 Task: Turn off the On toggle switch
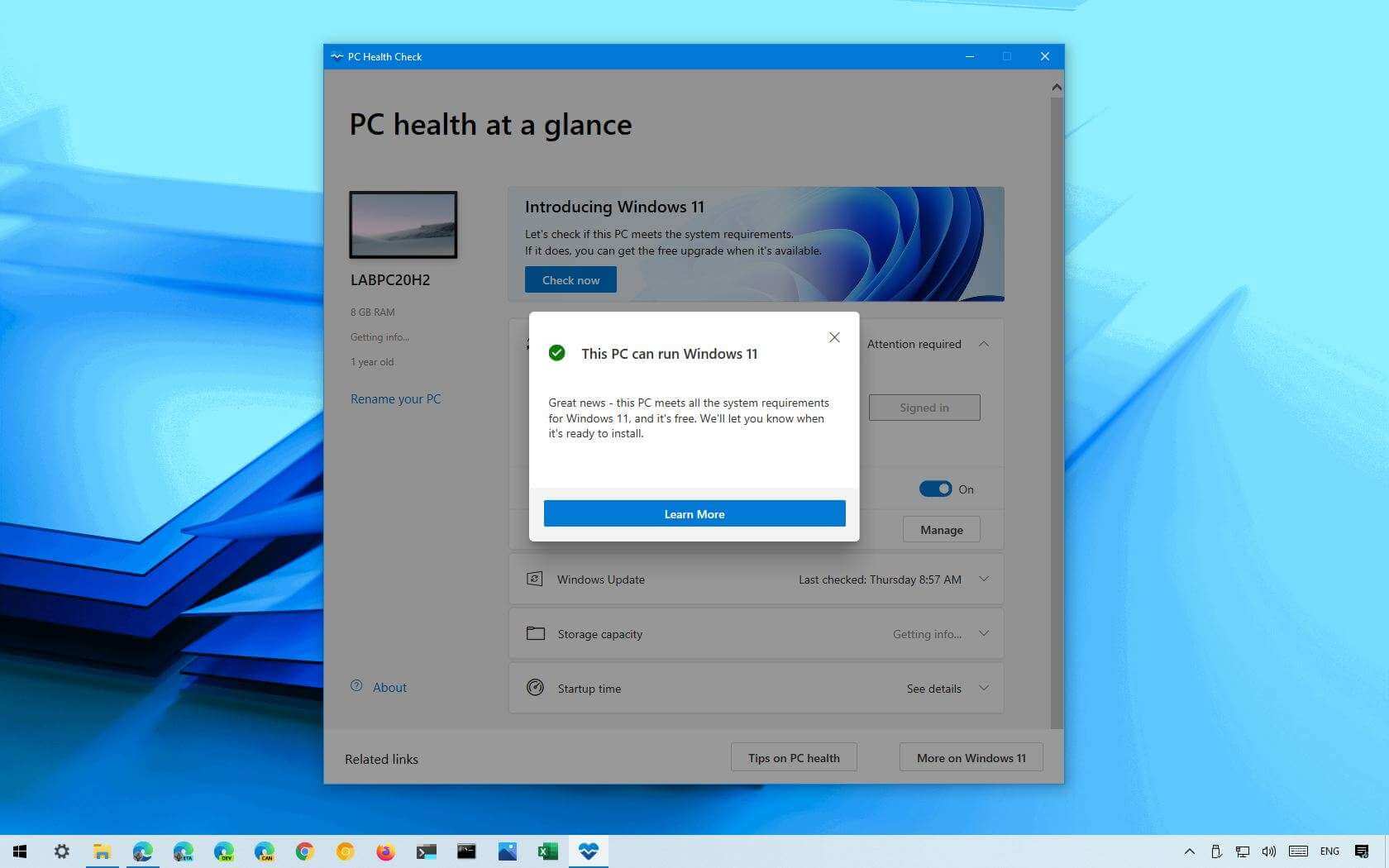[935, 489]
